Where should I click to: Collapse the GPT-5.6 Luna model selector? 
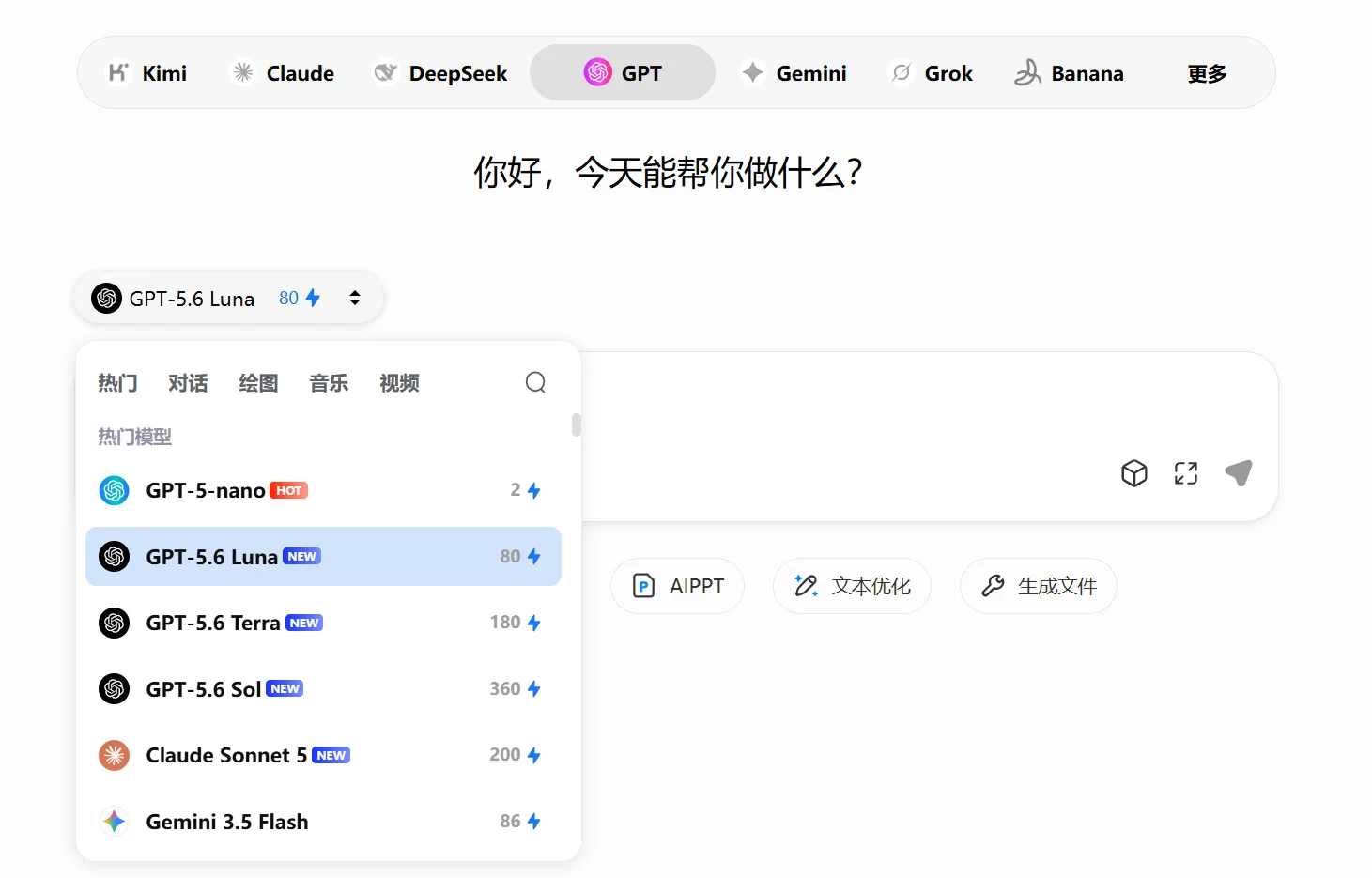click(228, 298)
